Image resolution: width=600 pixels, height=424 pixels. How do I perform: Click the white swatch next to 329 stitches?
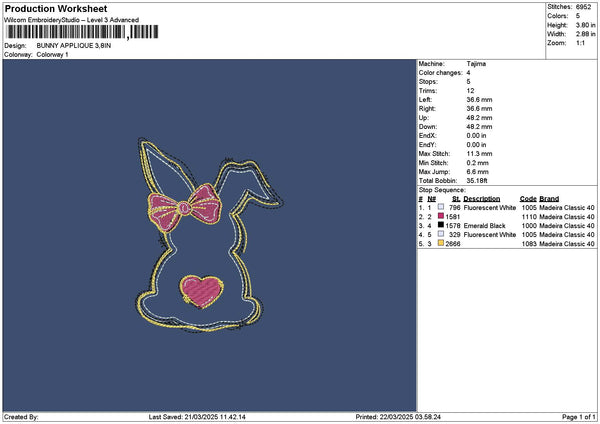pos(441,234)
